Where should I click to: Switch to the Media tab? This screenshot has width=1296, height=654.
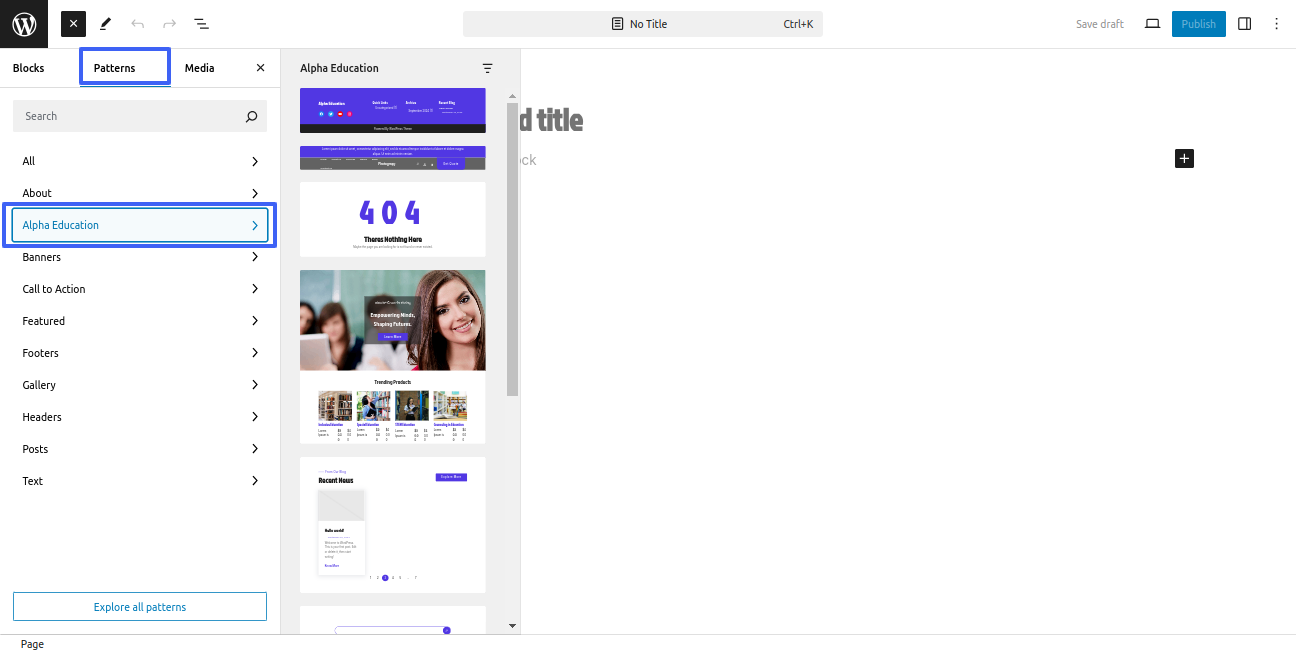(x=199, y=68)
